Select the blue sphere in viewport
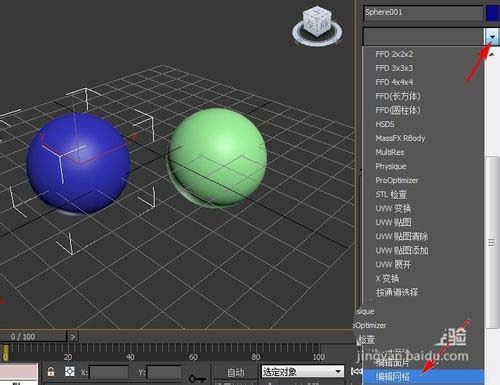This screenshot has width=500, height=385. click(x=78, y=163)
